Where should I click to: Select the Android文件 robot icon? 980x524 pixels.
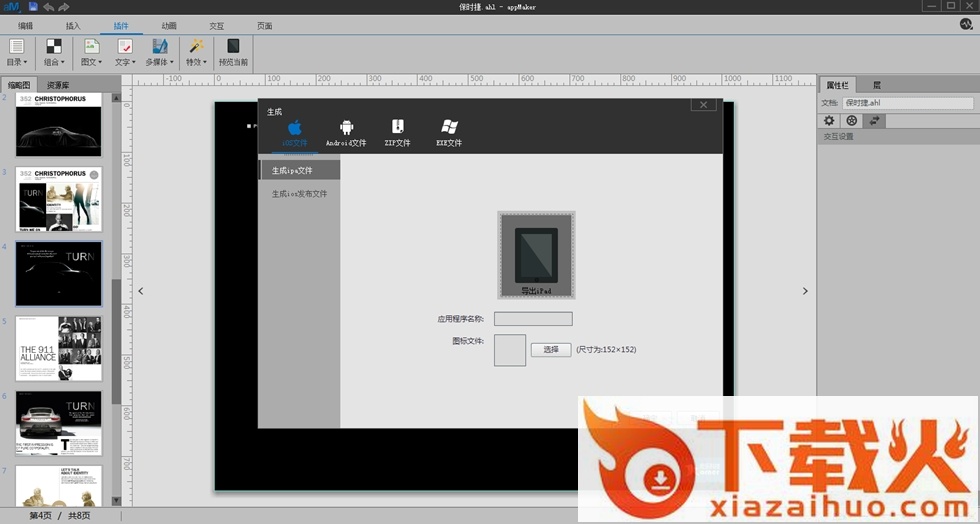coord(346,127)
